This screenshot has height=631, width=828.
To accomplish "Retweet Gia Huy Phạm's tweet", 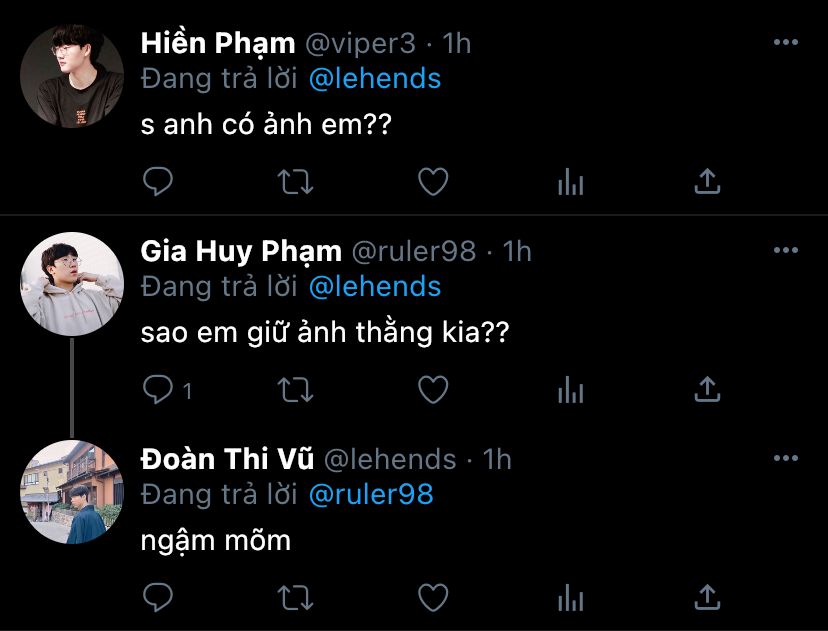I will coord(295,390).
